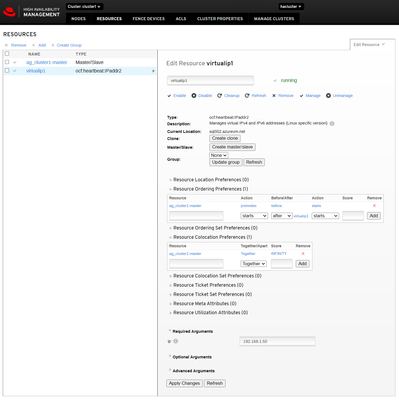Open the hacluster user dropdown

tap(291, 6)
